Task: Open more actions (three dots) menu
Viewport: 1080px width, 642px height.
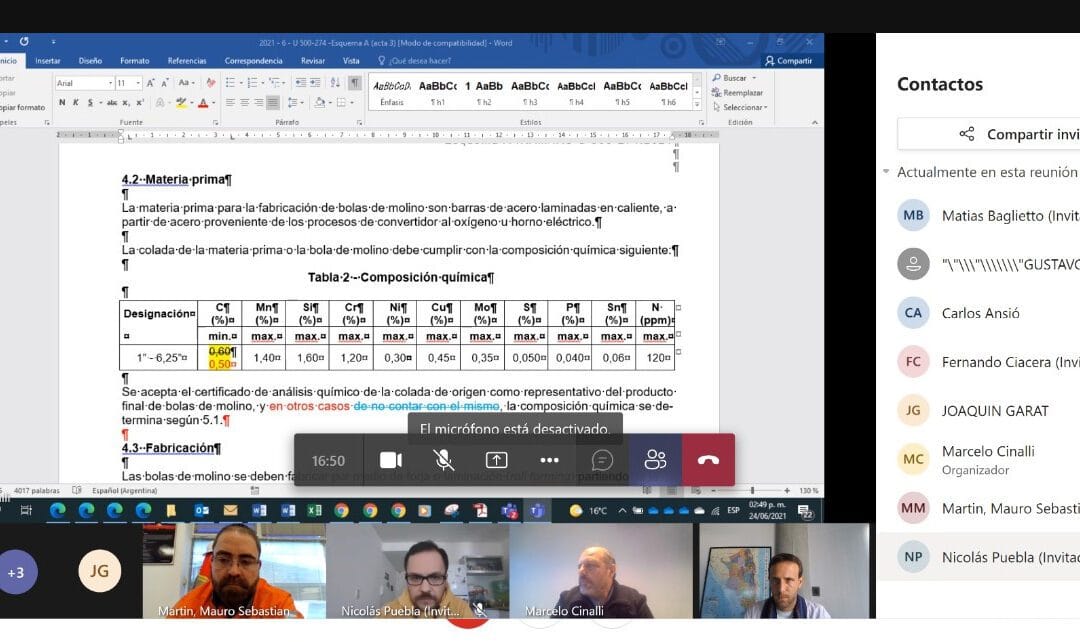Action: click(x=549, y=460)
